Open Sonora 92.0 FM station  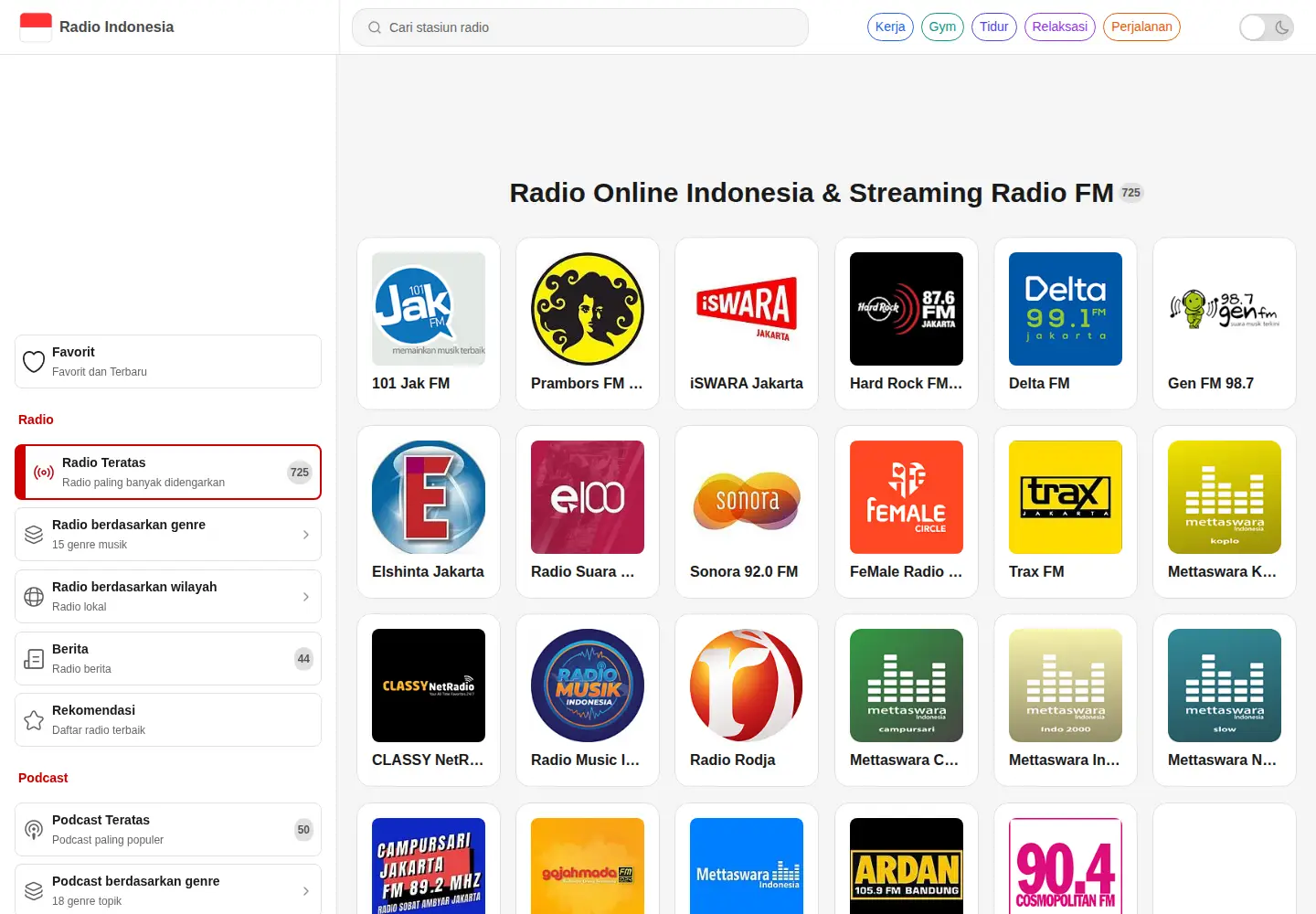(x=747, y=512)
